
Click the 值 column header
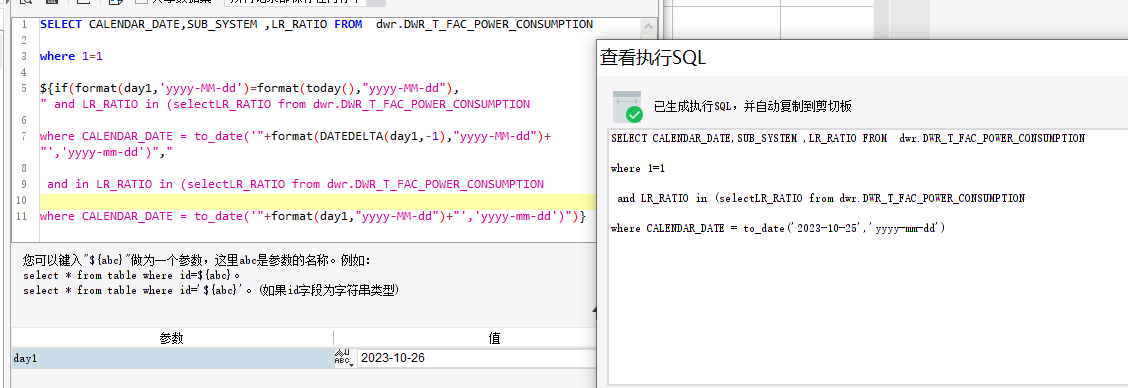click(x=494, y=338)
